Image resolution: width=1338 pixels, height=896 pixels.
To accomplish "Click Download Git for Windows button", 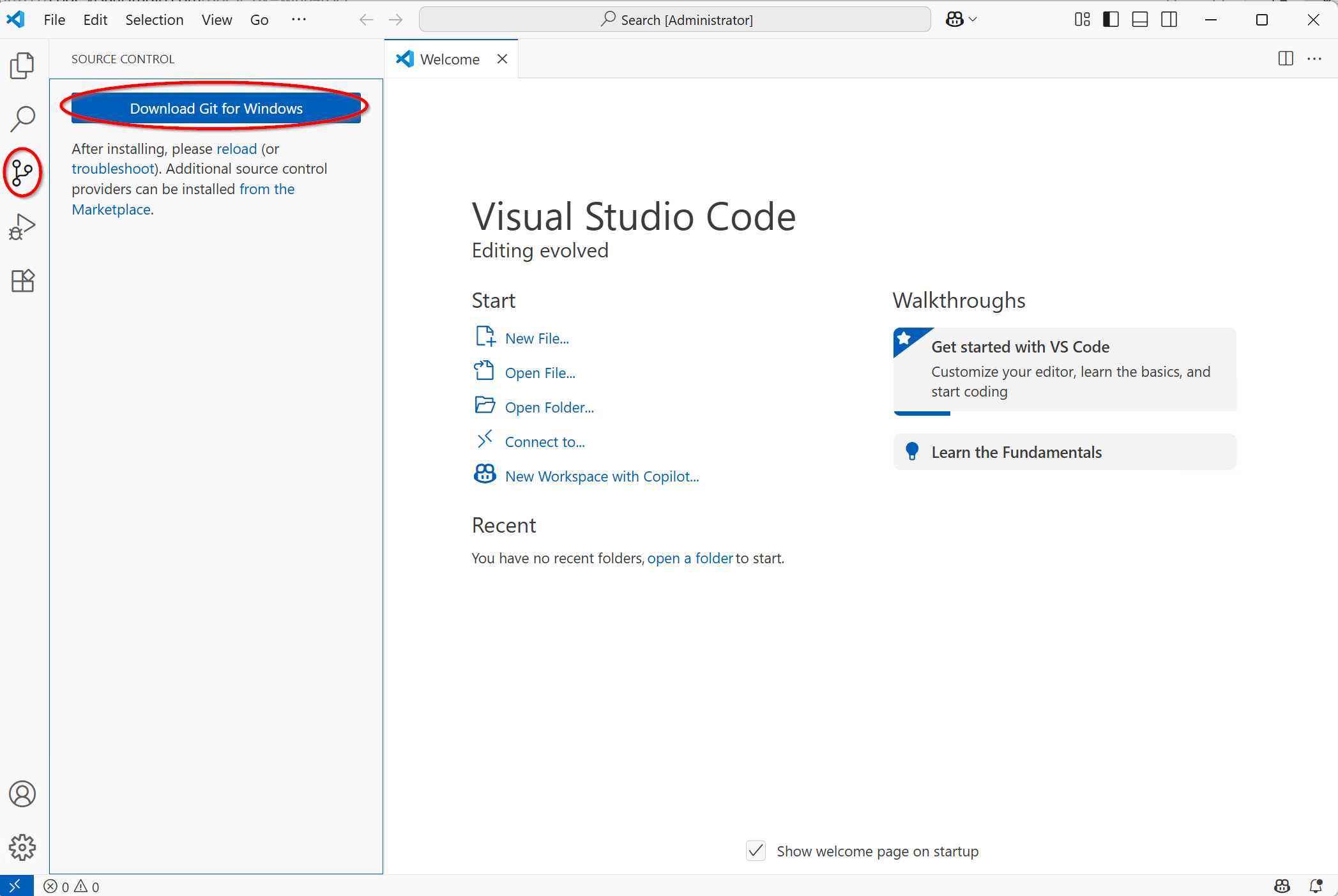I will click(216, 108).
